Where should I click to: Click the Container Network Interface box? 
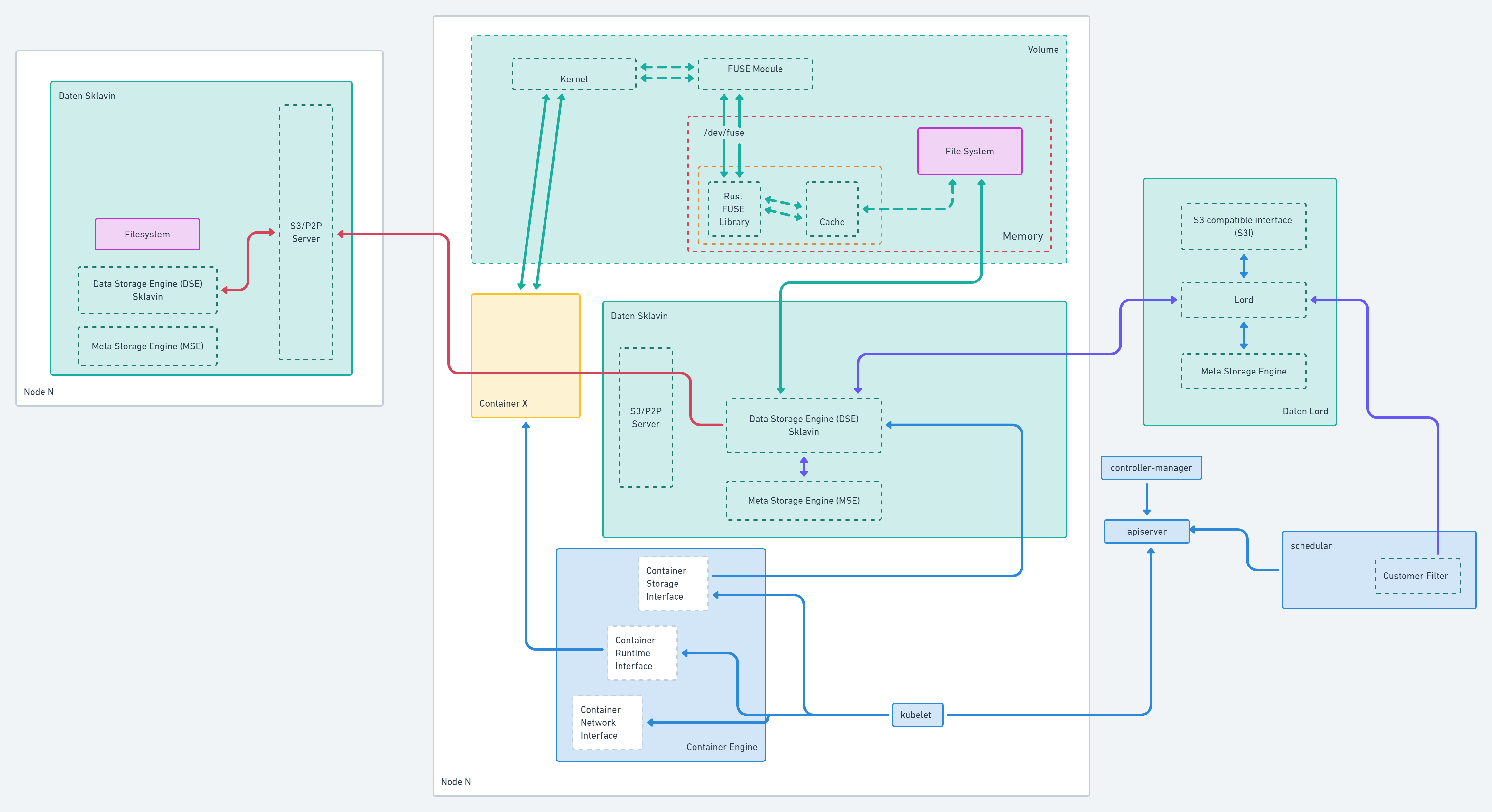(607, 722)
